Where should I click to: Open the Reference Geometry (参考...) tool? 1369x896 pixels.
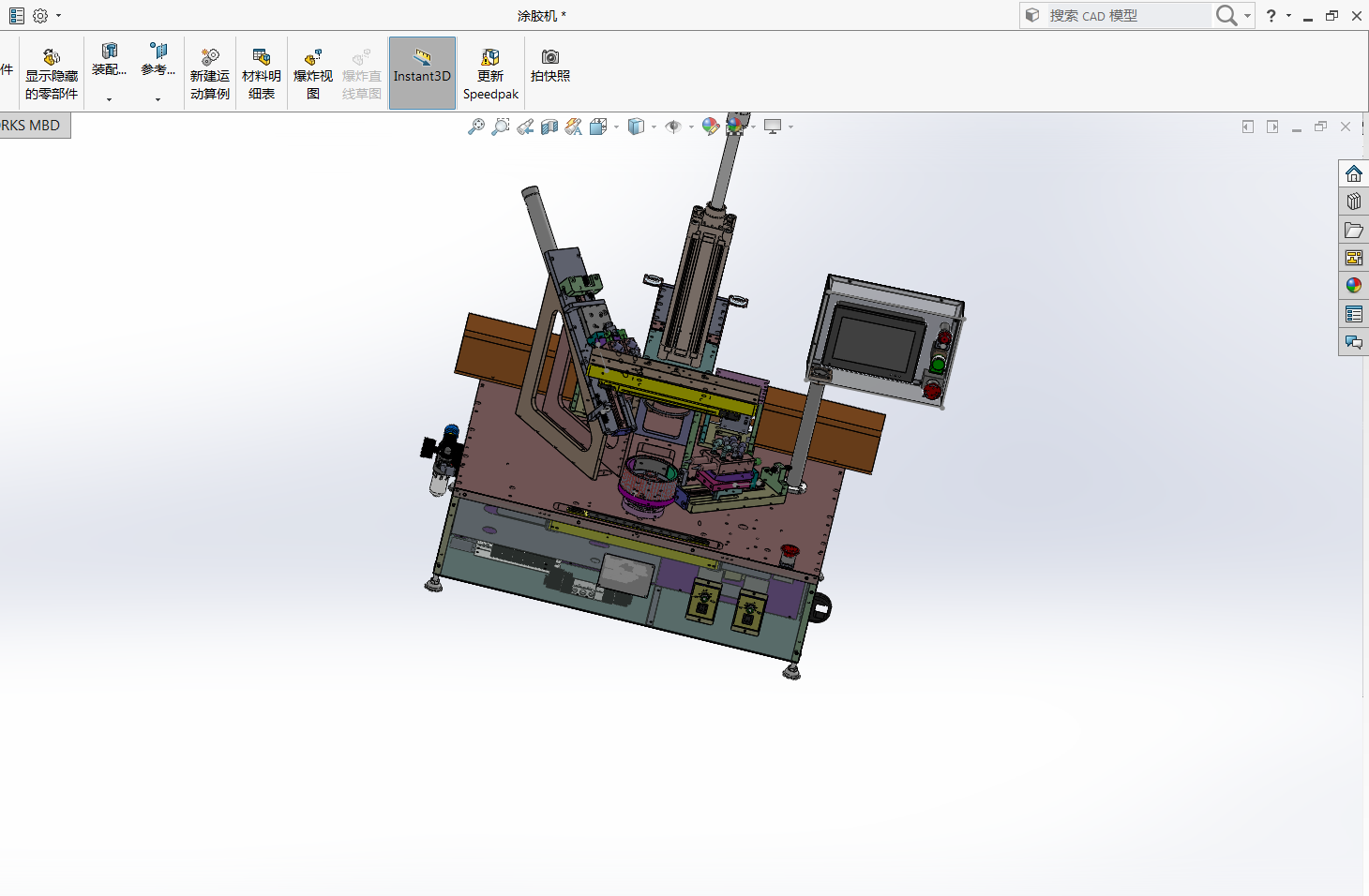(158, 58)
